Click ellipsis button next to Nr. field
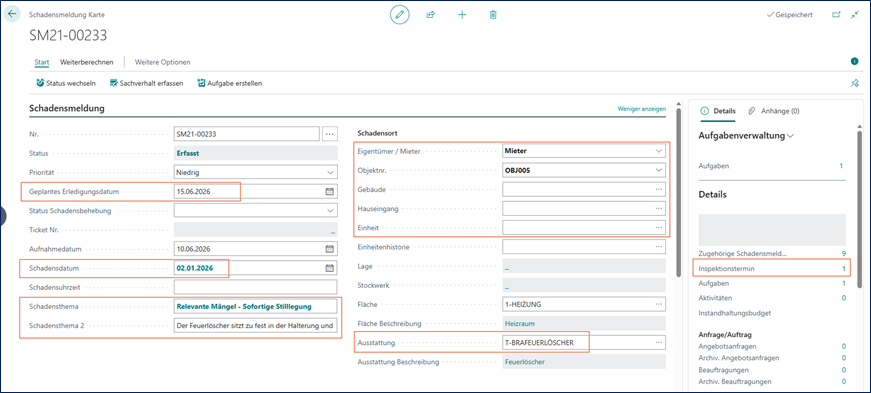 coord(330,133)
